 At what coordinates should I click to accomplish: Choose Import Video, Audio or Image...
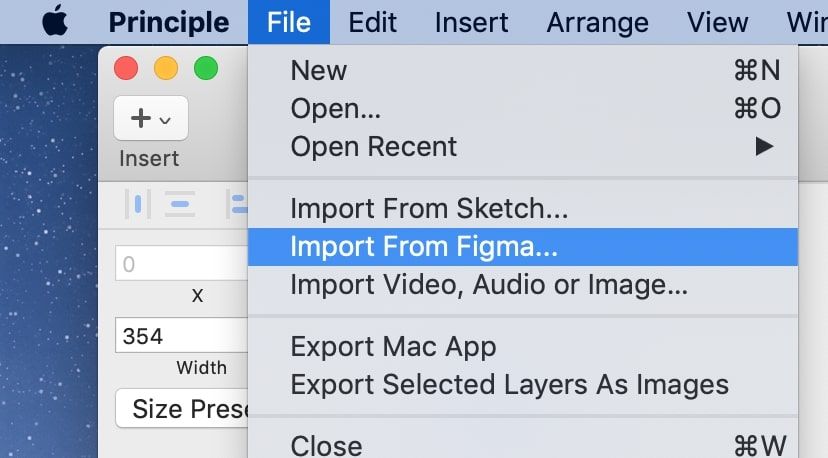coord(522,284)
